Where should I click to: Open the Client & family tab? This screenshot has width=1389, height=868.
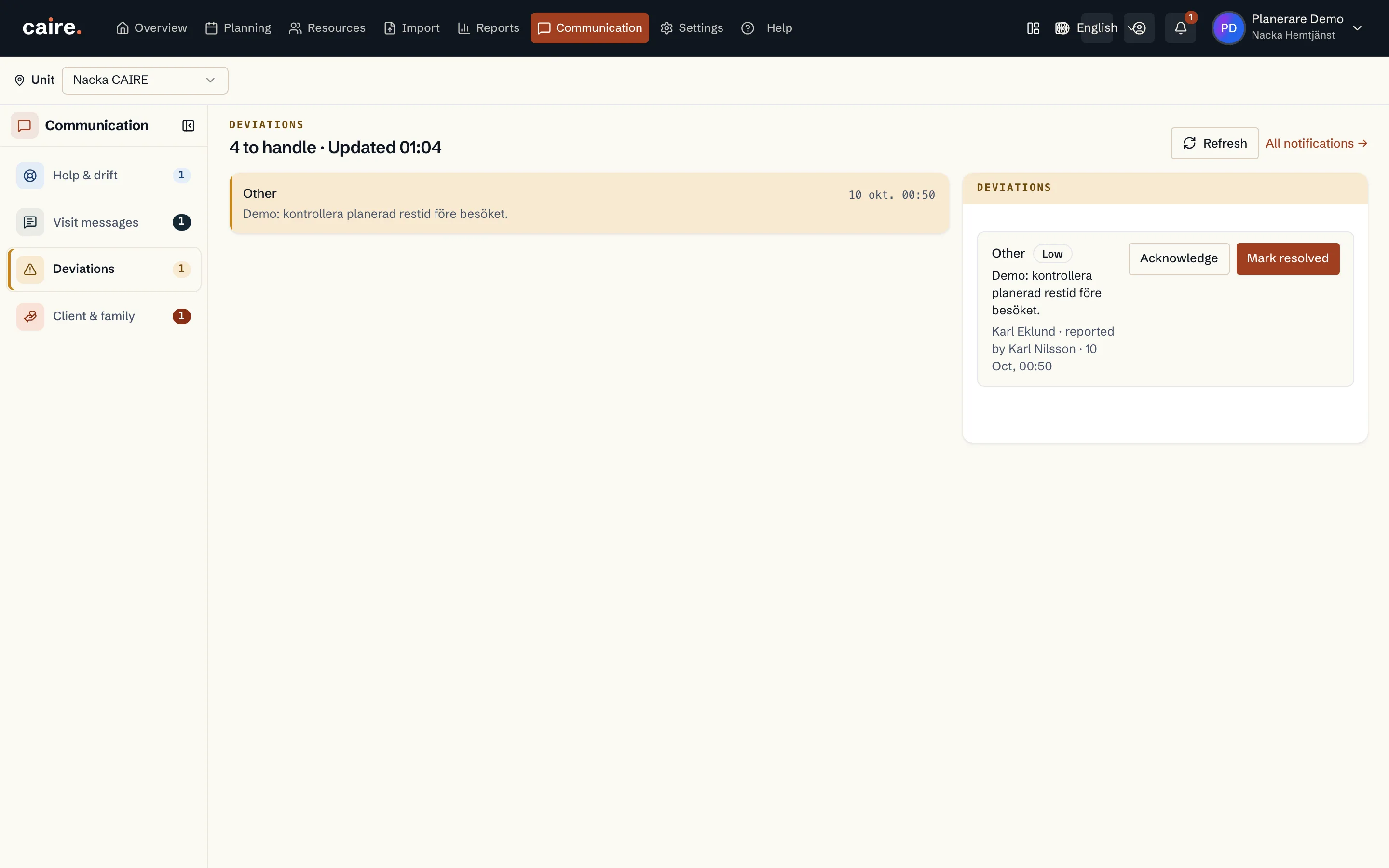tap(104, 316)
